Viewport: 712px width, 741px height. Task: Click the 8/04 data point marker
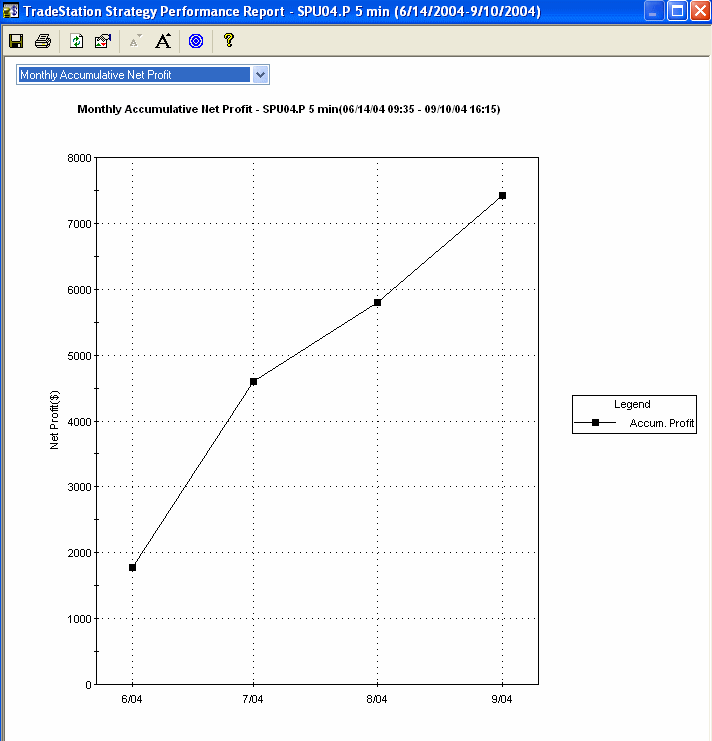pyautogui.click(x=377, y=302)
